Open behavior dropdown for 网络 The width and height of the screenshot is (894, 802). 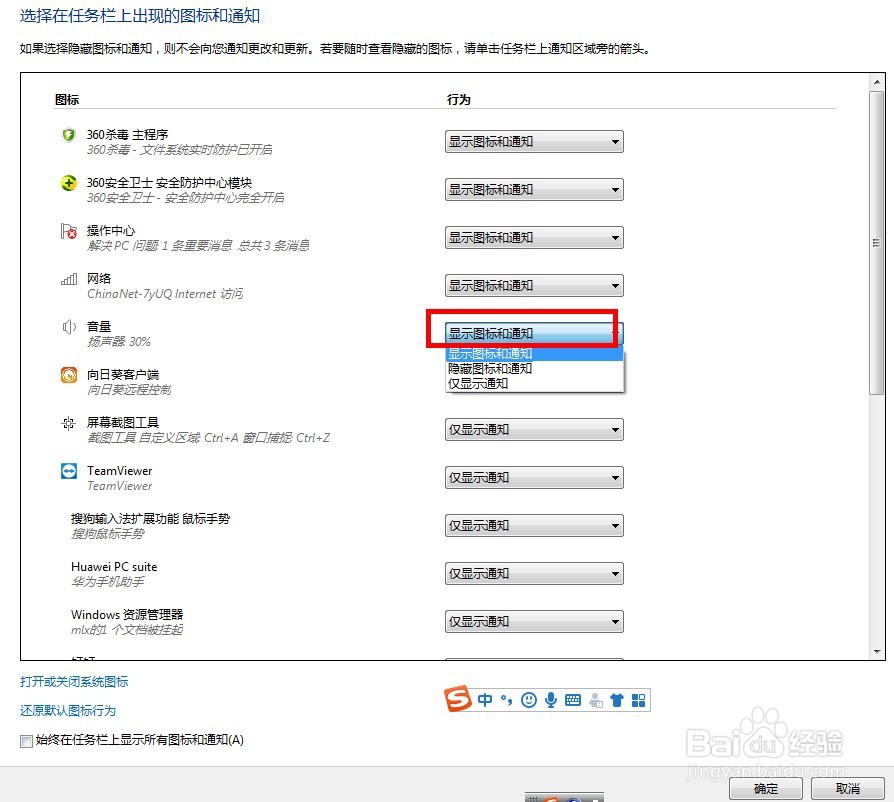pos(534,285)
